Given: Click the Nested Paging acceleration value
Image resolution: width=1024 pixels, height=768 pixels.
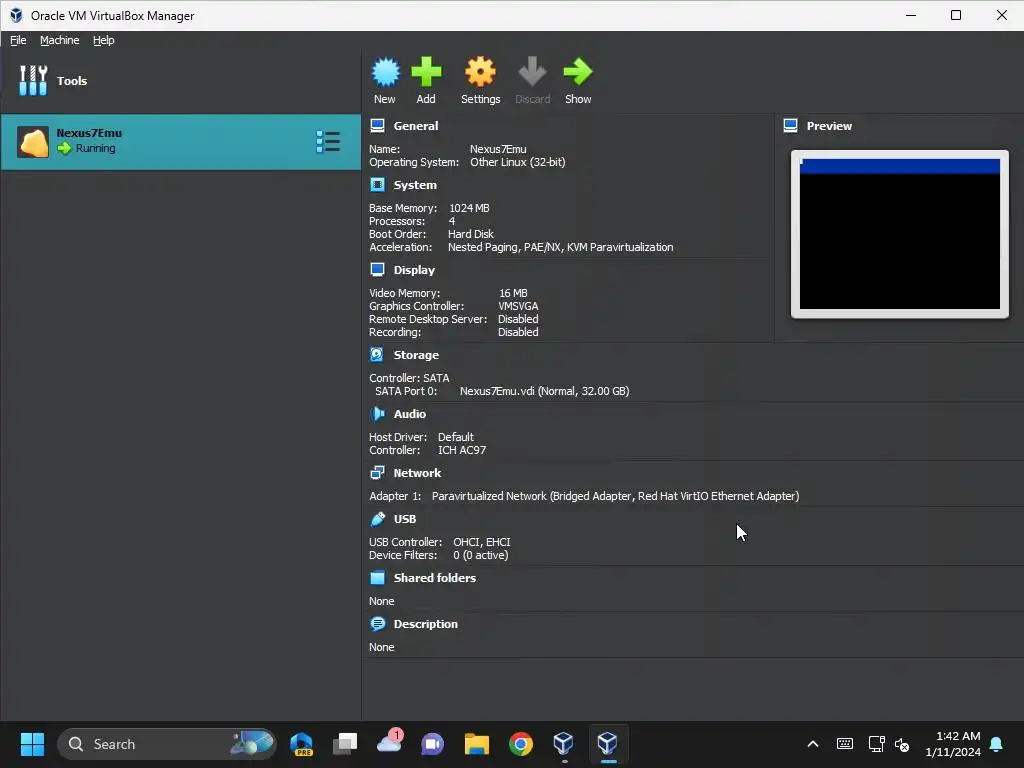Looking at the screenshot, I should pyautogui.click(x=560, y=247).
